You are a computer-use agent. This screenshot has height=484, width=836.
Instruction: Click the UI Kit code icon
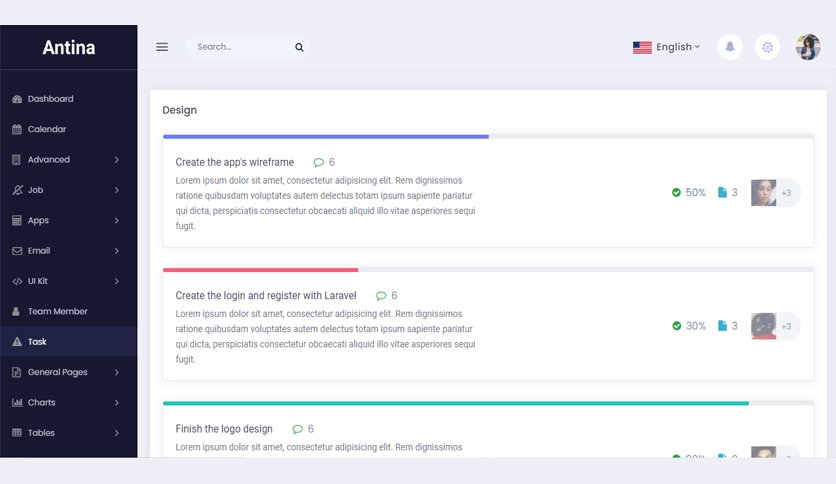pos(17,281)
